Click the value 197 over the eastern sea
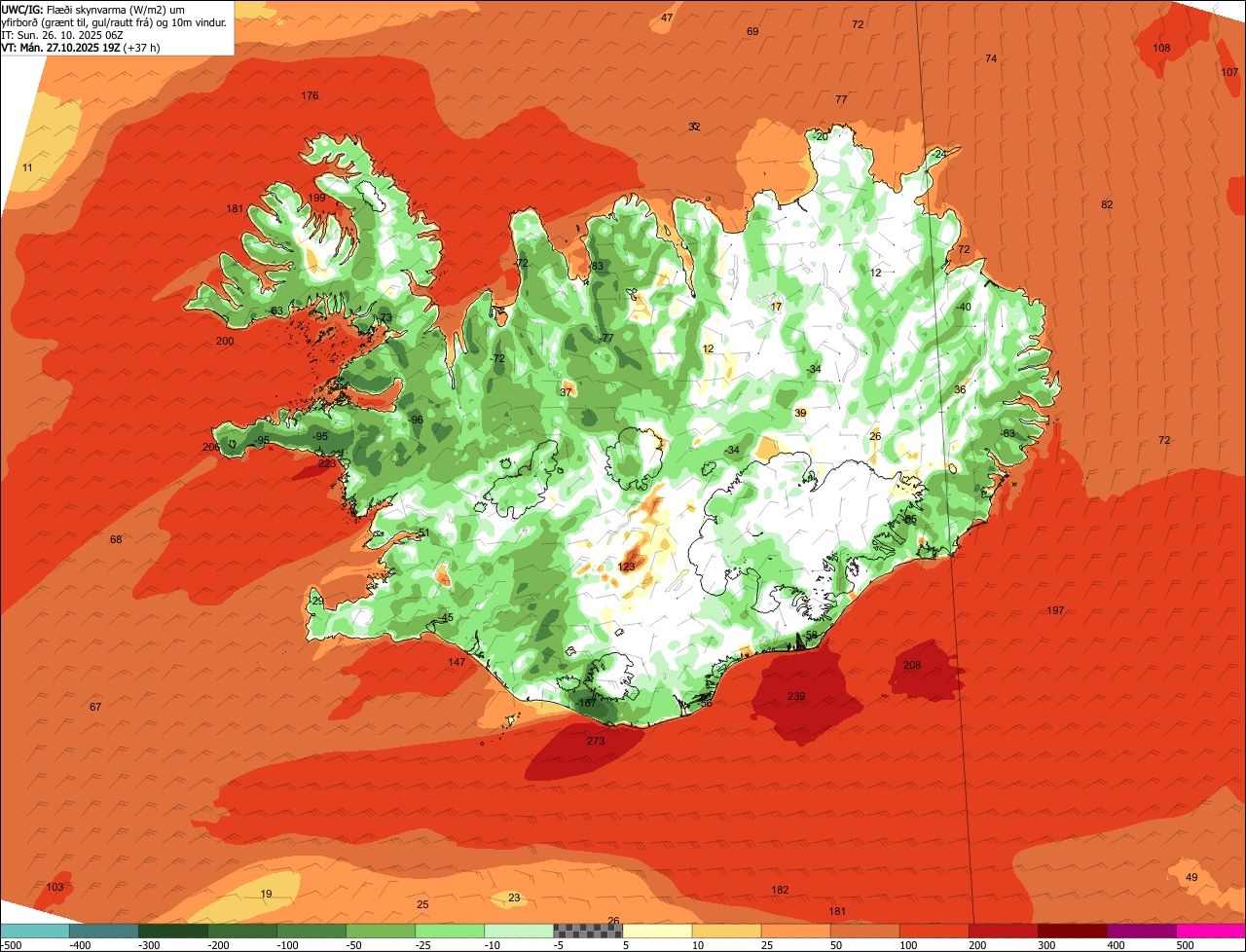 click(x=1055, y=610)
